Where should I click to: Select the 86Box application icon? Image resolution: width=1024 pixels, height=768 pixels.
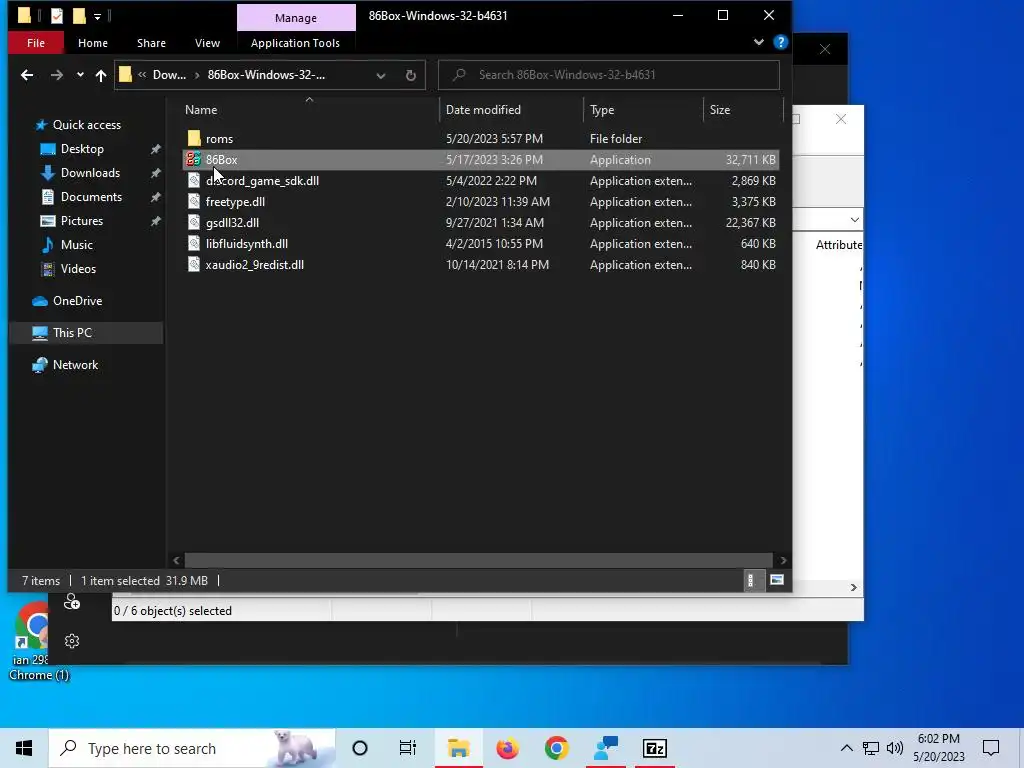point(193,159)
